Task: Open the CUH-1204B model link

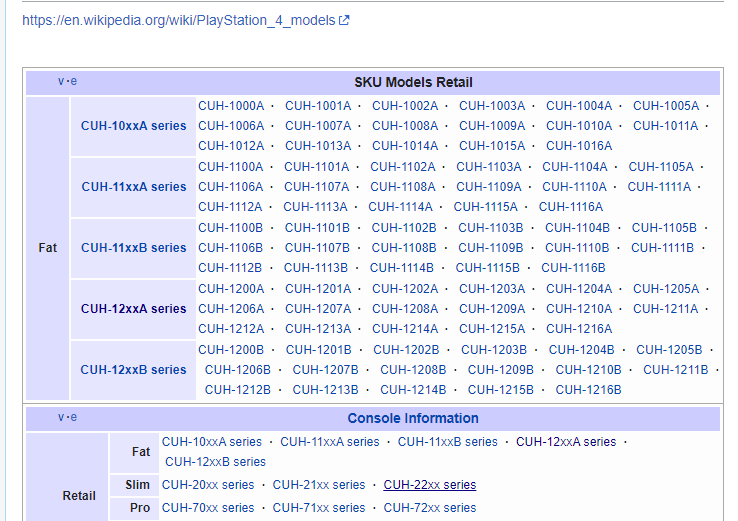Action: (582, 350)
